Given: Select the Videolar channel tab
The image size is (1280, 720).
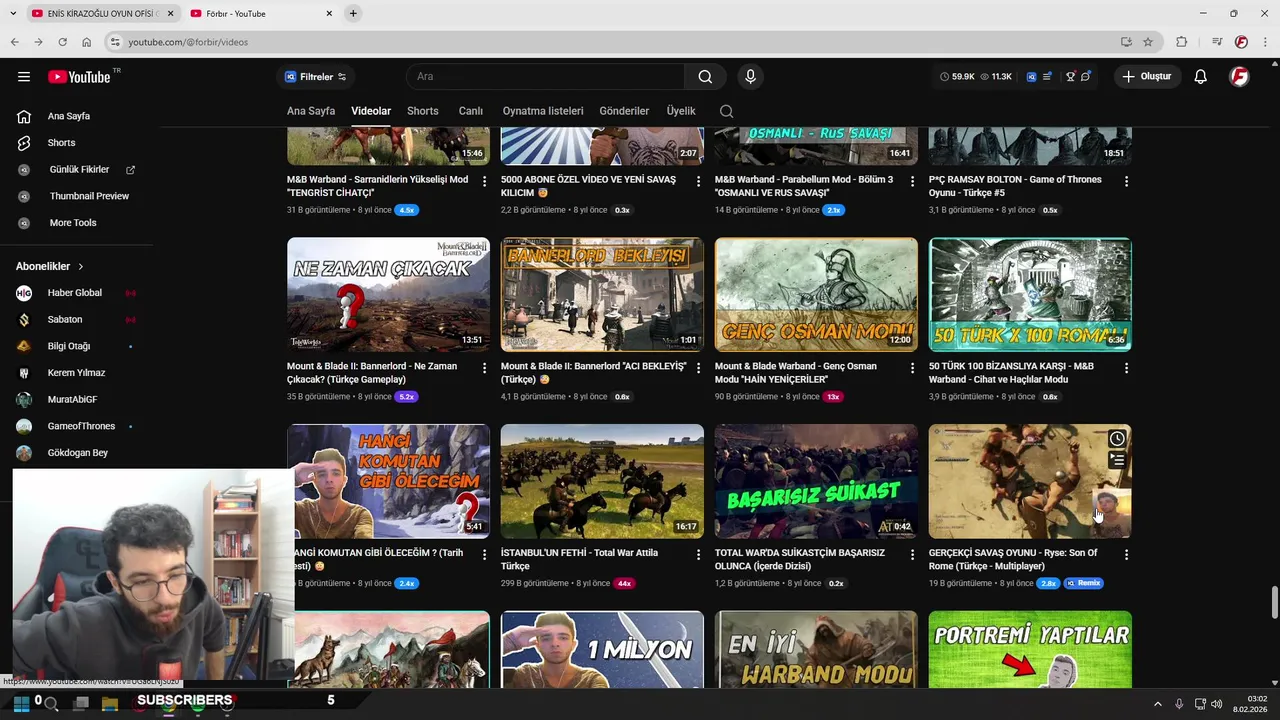Looking at the screenshot, I should [x=371, y=111].
